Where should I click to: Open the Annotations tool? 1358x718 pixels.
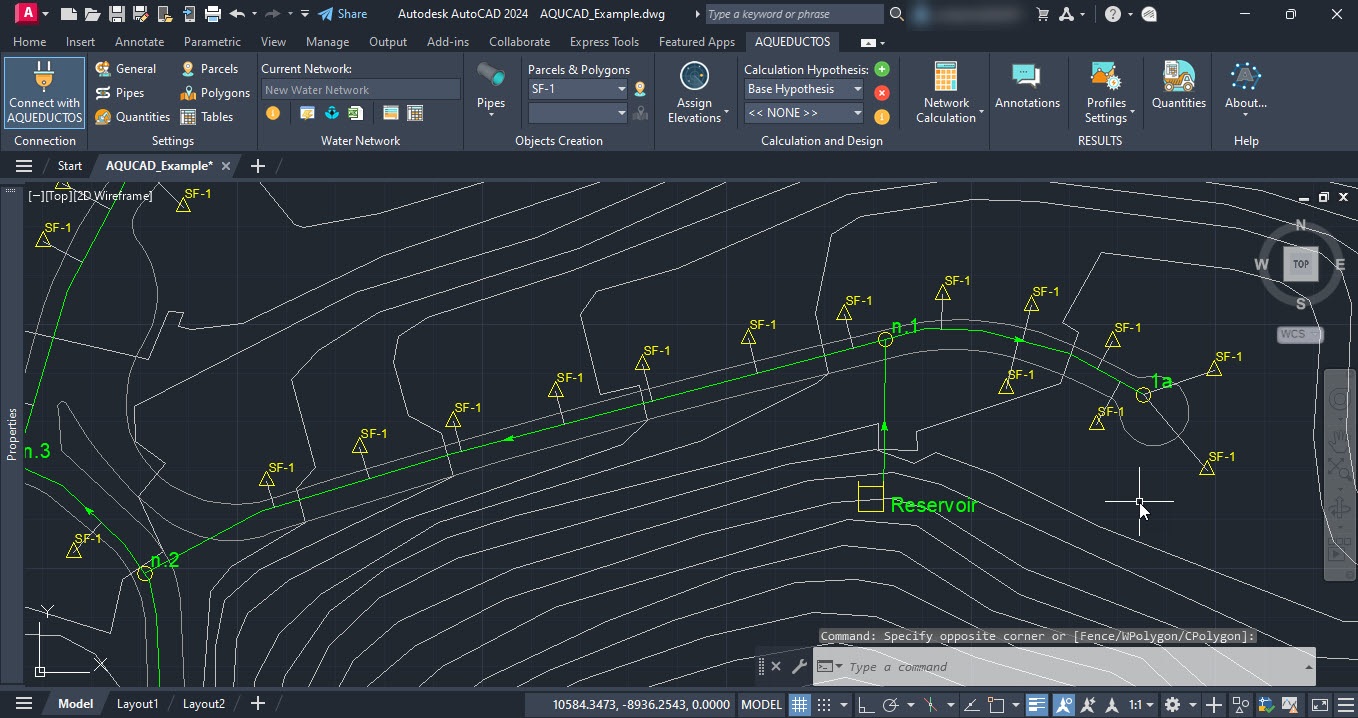click(x=1027, y=86)
